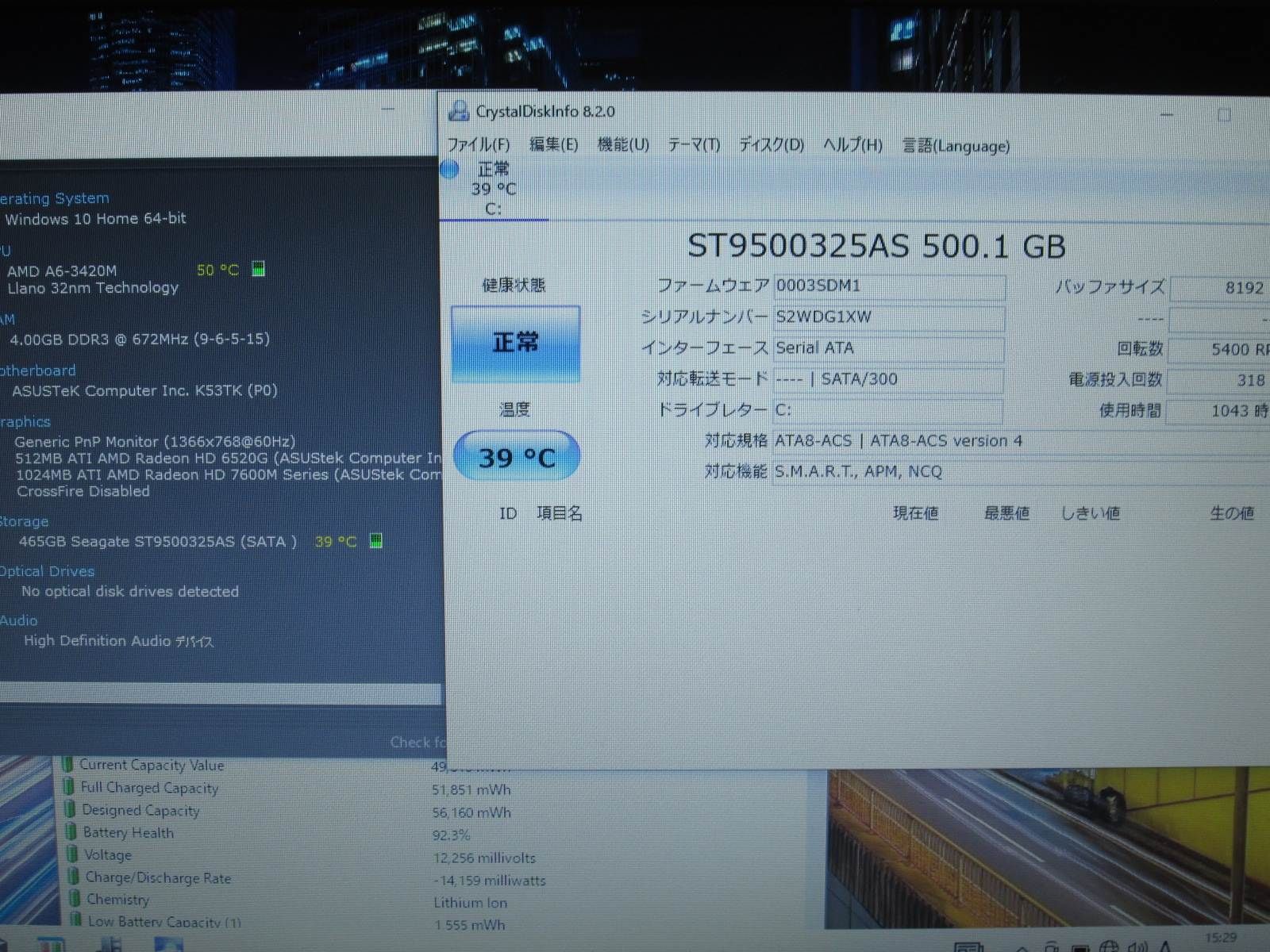The height and width of the screenshot is (952, 1270).
Task: Open the テーマ(T) menu
Action: (694, 145)
